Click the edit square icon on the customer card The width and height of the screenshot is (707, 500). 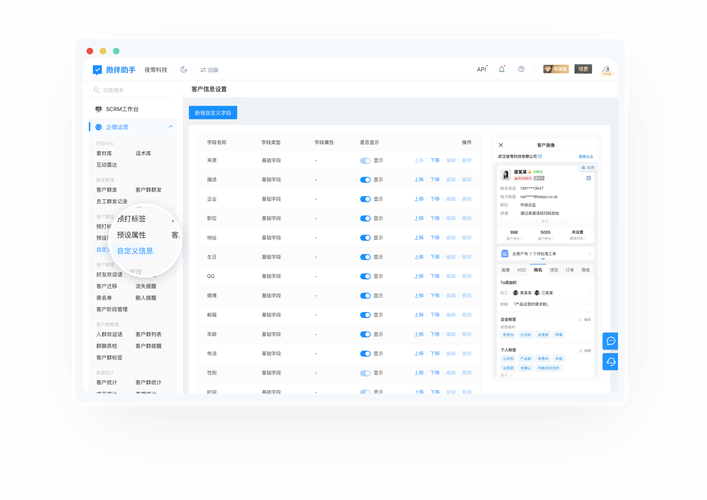point(588,179)
